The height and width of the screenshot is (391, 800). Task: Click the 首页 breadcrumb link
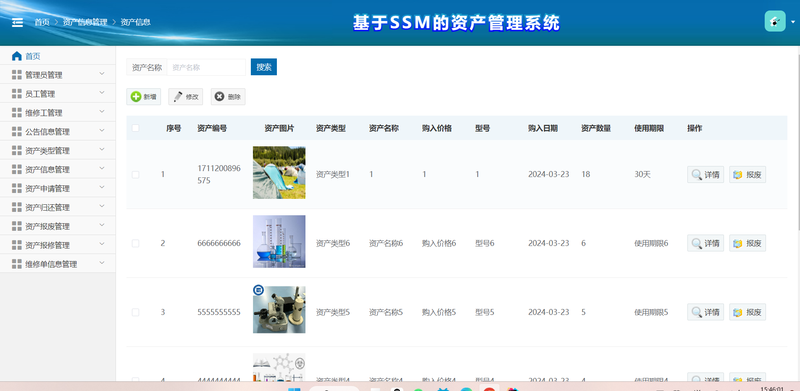coord(42,22)
